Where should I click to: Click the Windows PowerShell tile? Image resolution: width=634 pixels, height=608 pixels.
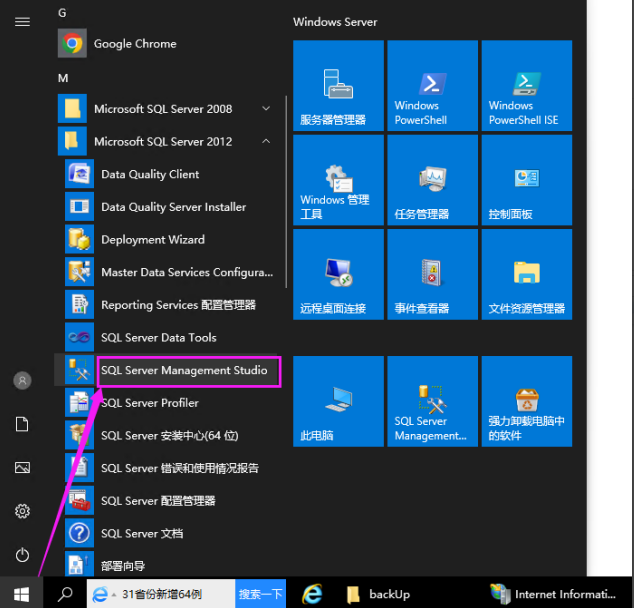tap(433, 86)
